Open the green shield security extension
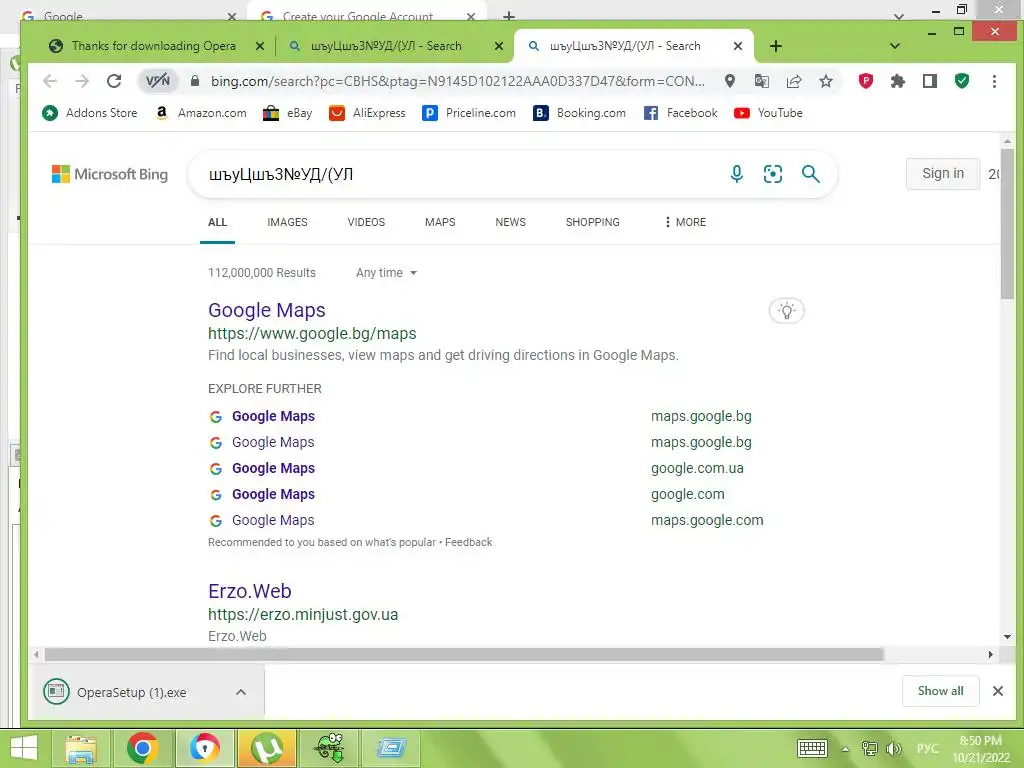This screenshot has height=768, width=1024. coord(961,81)
